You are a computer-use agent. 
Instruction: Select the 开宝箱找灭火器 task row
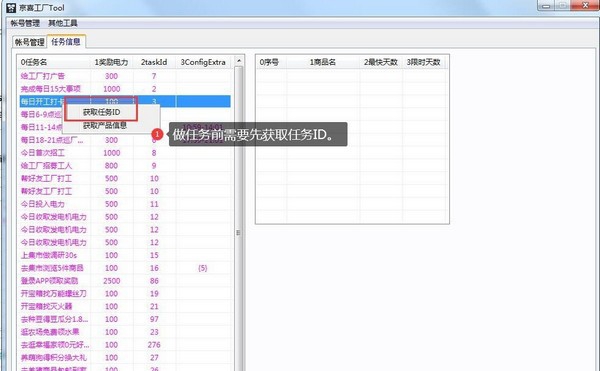[x=124, y=306]
